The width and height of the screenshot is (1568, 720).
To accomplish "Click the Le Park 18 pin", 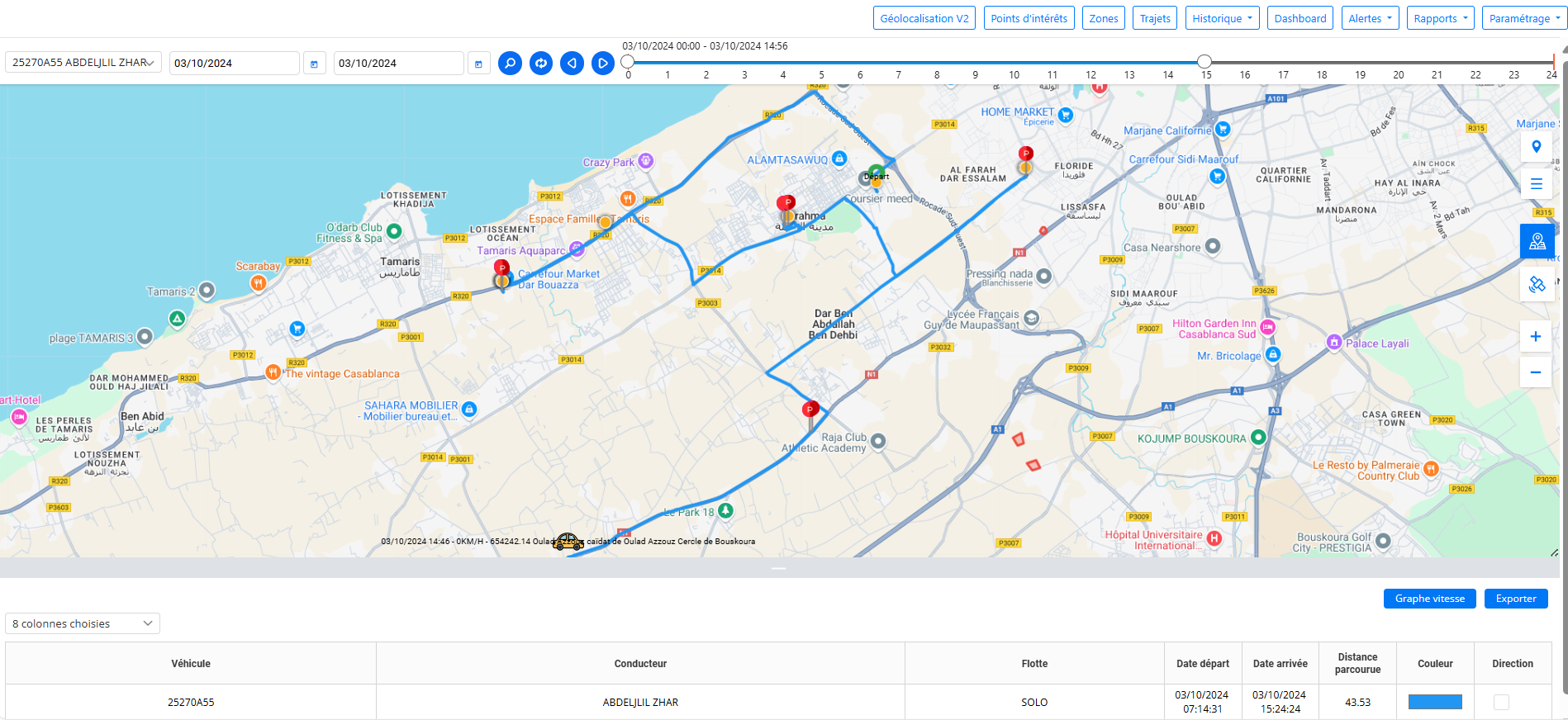I will point(725,511).
